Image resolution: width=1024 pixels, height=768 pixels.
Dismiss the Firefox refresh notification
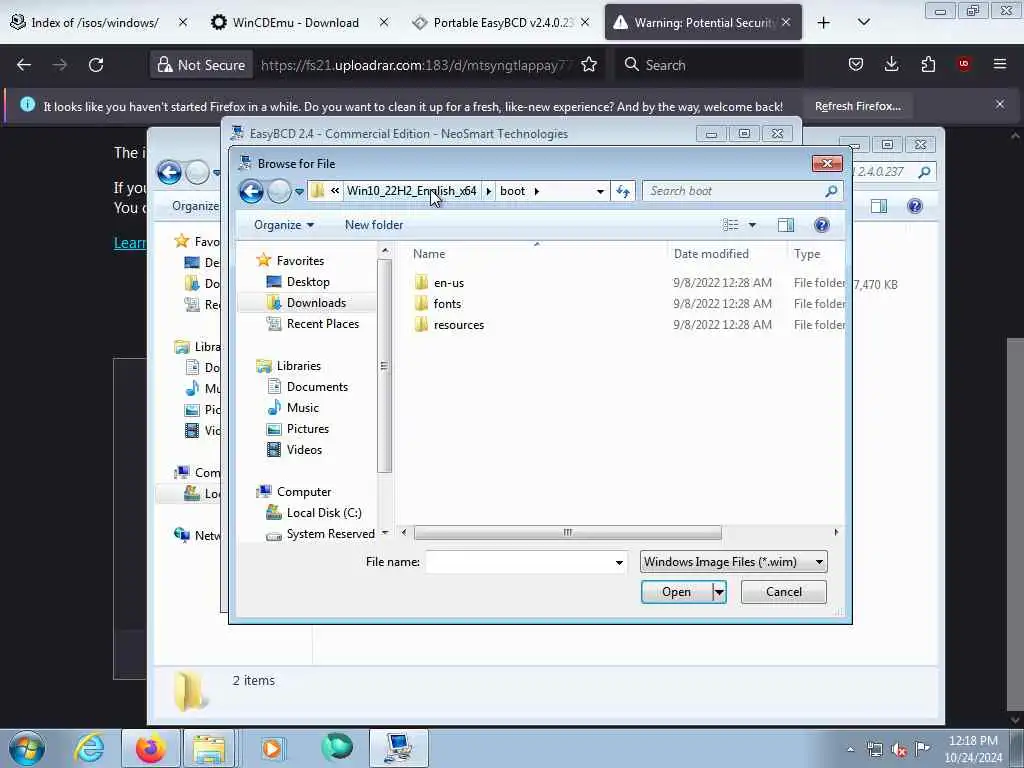click(1000, 104)
